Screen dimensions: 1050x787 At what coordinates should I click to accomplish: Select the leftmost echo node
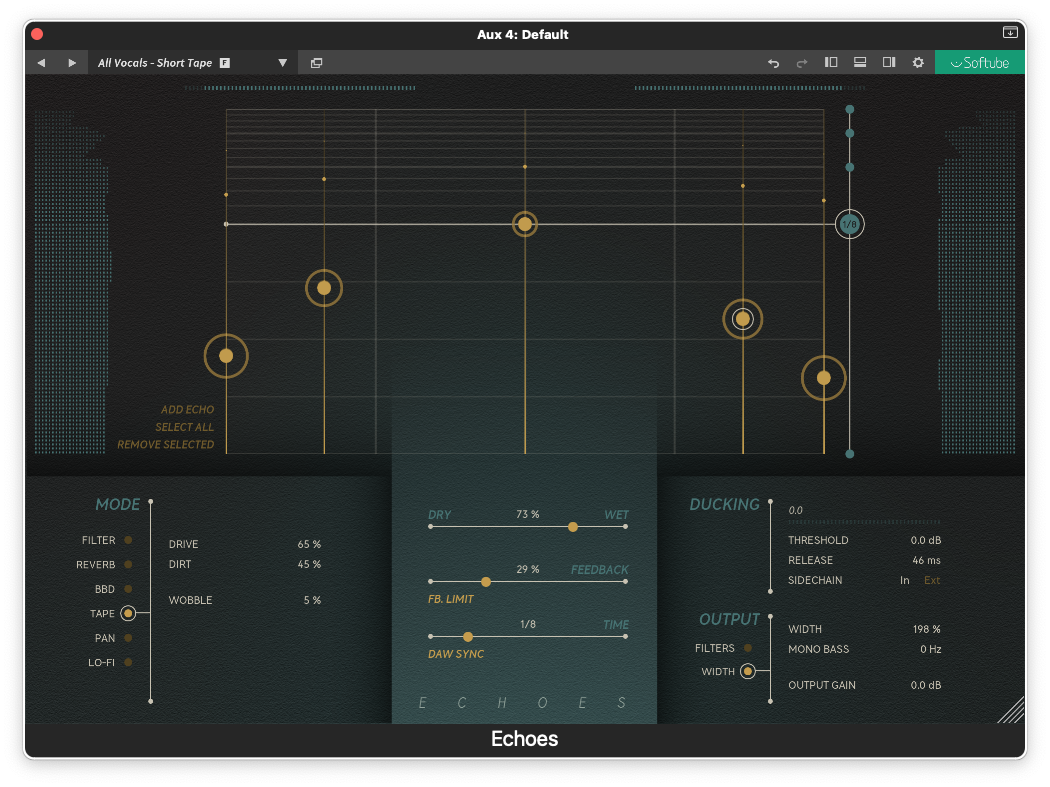pos(226,356)
